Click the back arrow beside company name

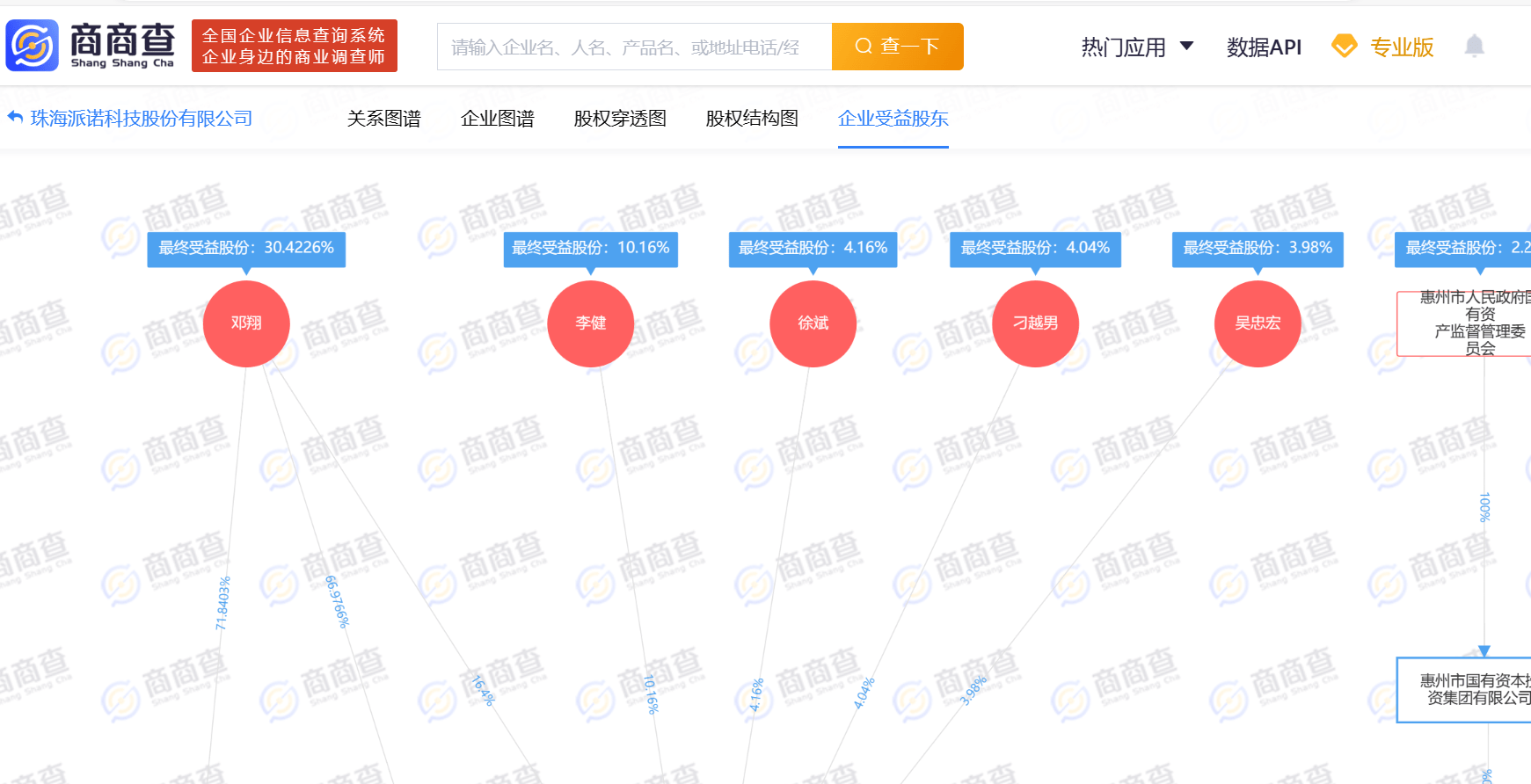[x=15, y=117]
